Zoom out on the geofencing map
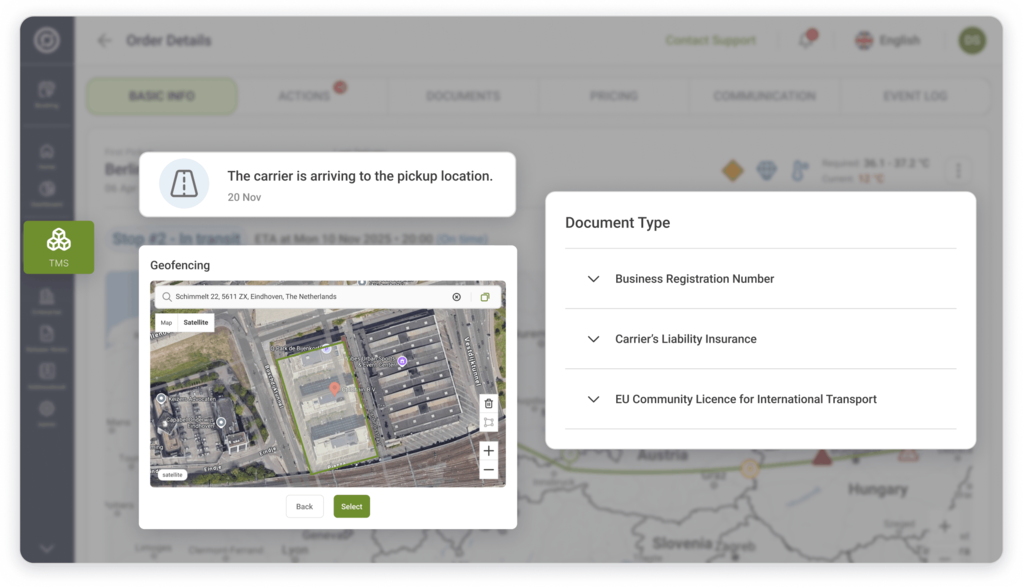Screen dimensions: 1023x587 pyautogui.click(x=489, y=470)
